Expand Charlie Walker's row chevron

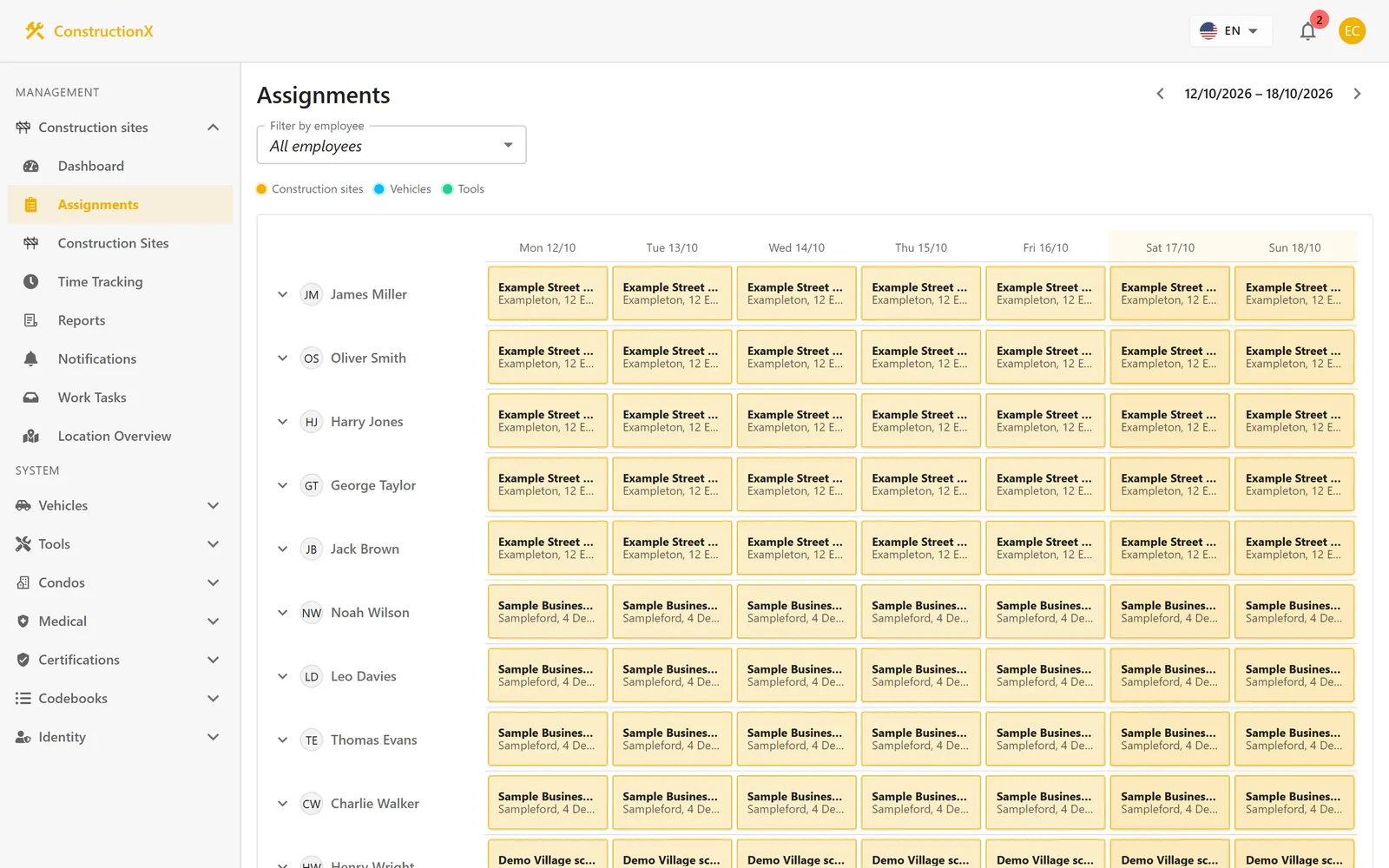coord(282,804)
